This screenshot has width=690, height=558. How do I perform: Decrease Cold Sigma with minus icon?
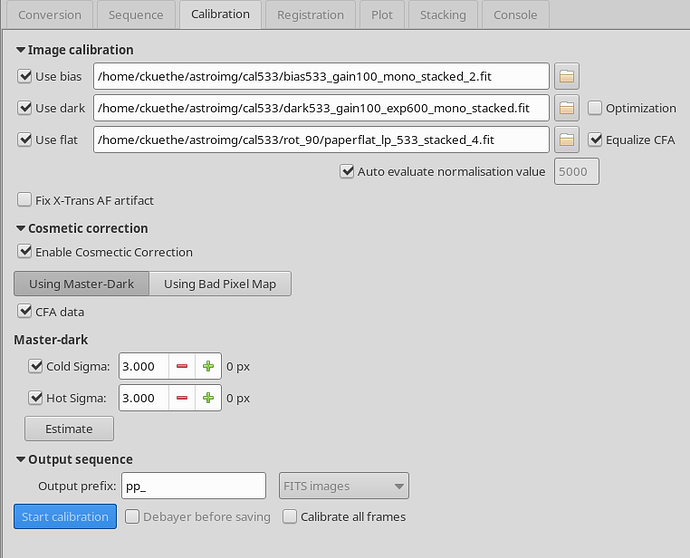[182, 366]
